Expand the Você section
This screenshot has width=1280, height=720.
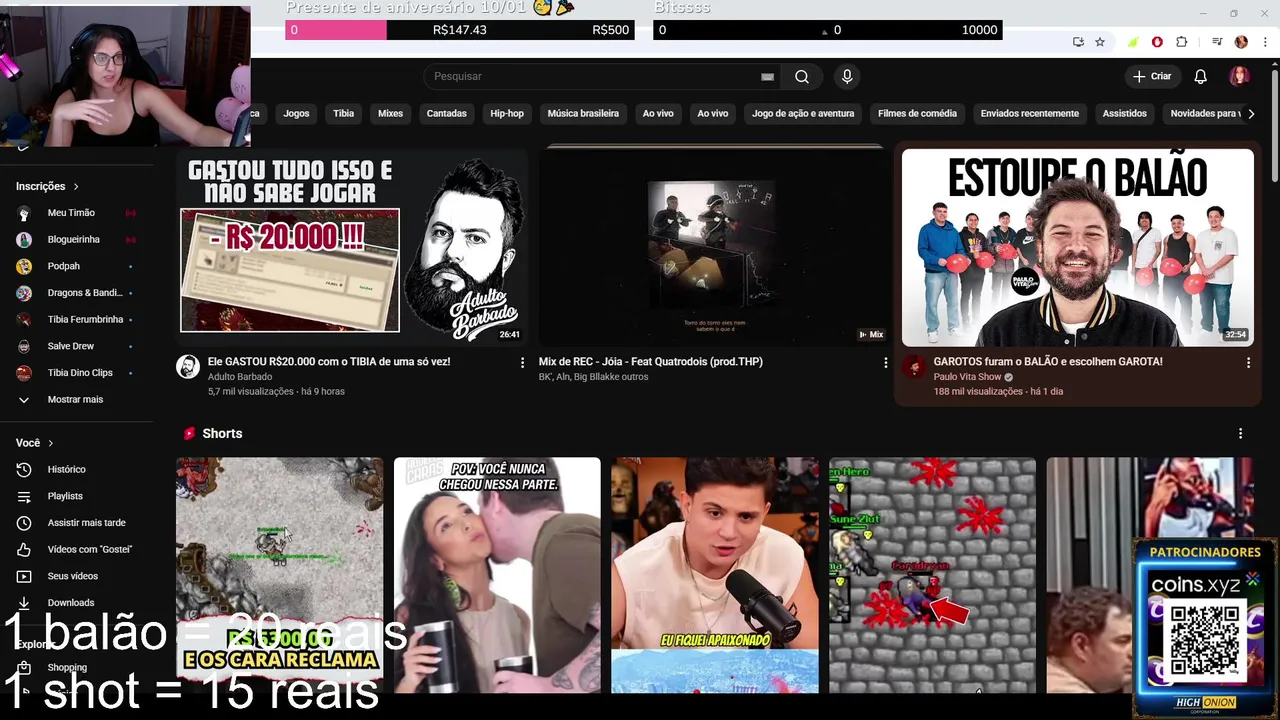35,443
